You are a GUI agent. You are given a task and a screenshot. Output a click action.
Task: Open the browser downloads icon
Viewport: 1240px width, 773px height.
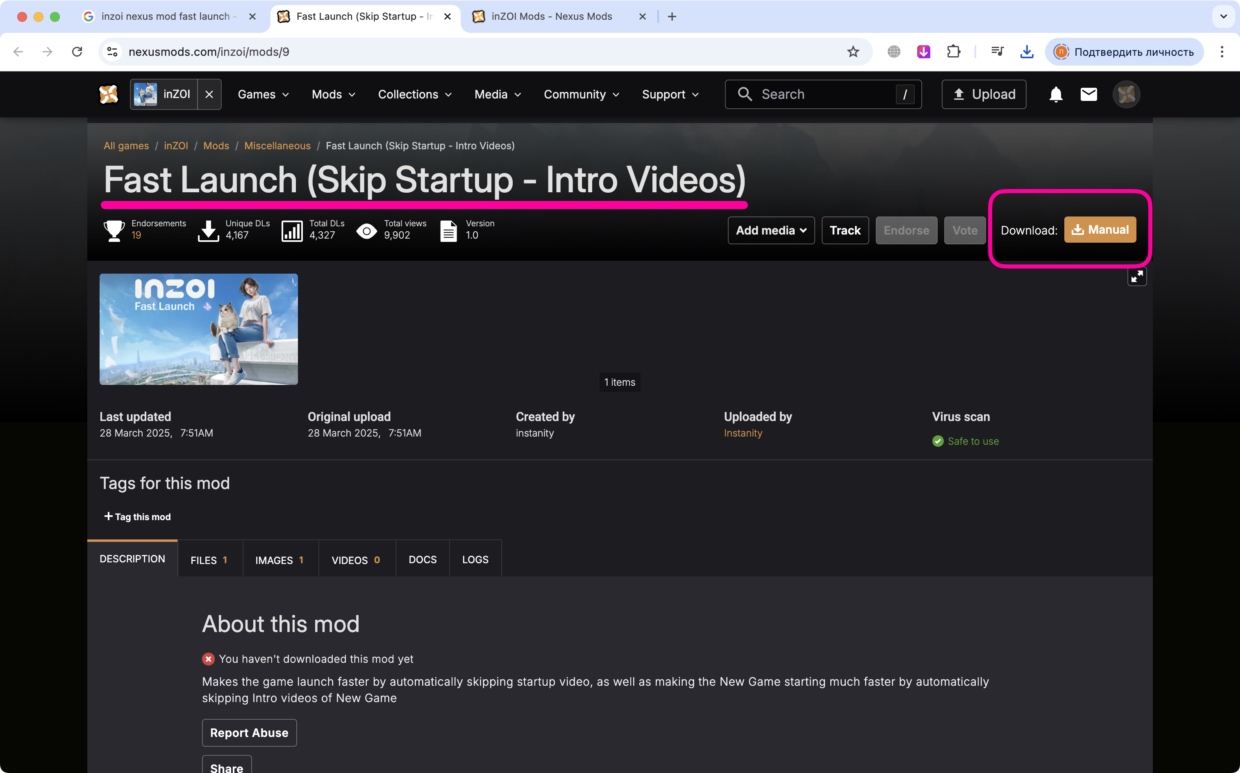pyautogui.click(x=1027, y=52)
